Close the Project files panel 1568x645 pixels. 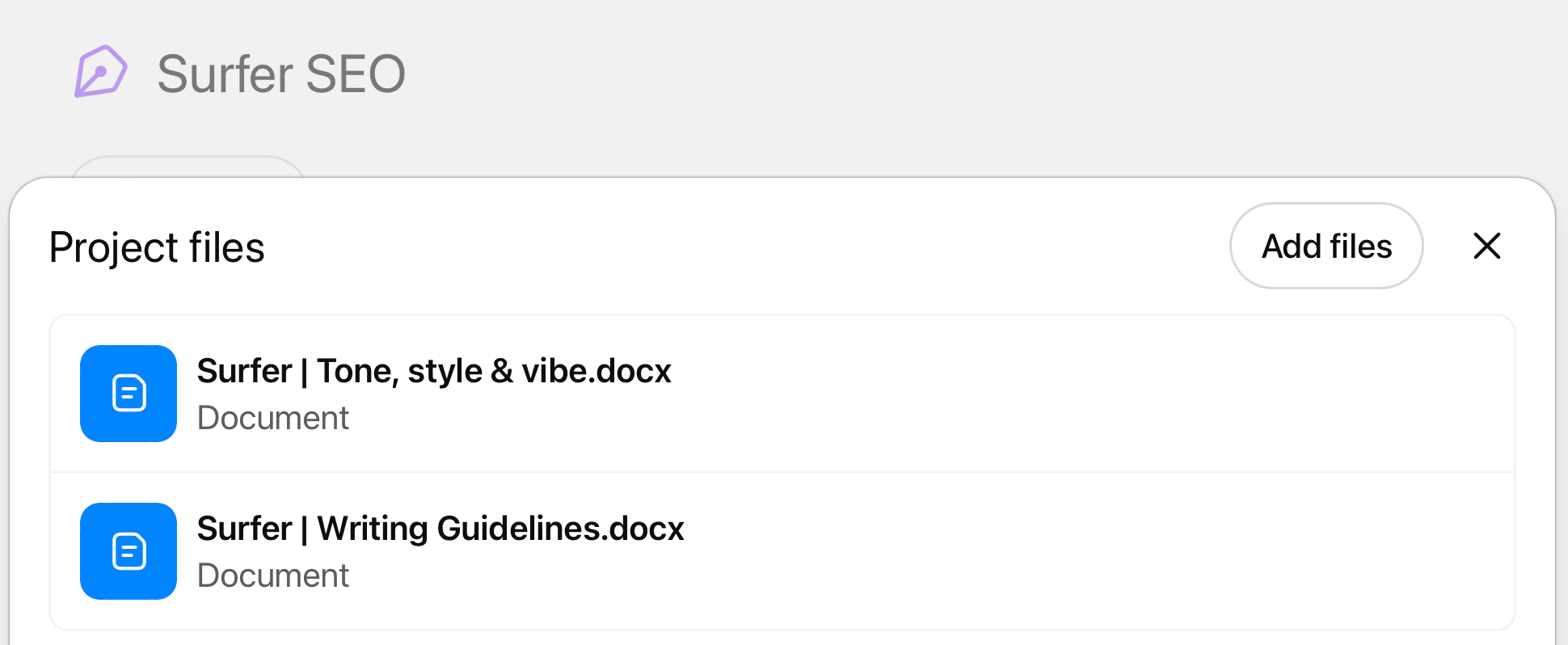coord(1486,246)
